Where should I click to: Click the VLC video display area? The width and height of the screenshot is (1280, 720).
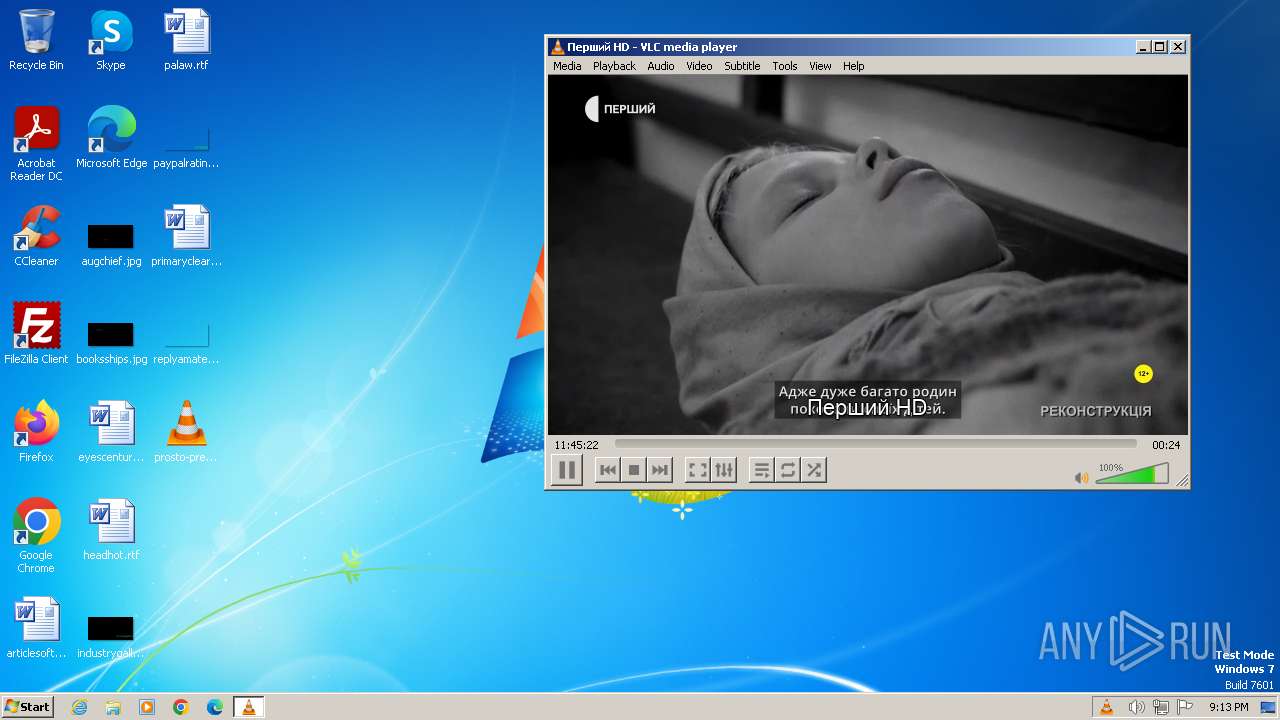coord(868,255)
